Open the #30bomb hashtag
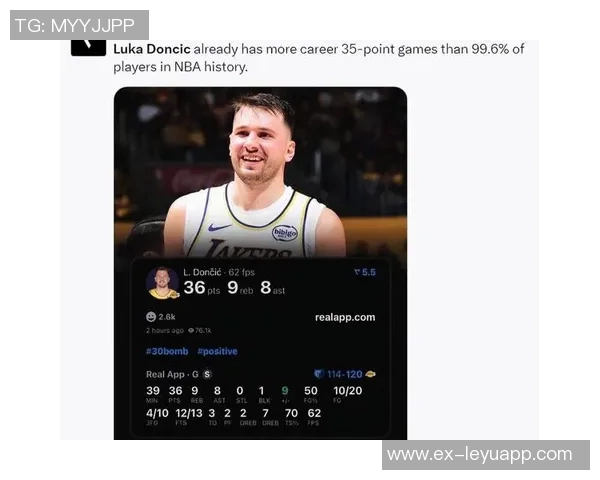Viewport: 600px width, 480px height. (167, 351)
